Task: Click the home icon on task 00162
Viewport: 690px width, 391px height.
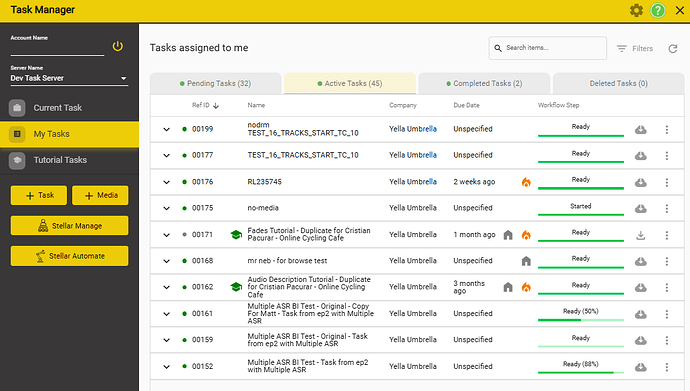Action: click(508, 287)
